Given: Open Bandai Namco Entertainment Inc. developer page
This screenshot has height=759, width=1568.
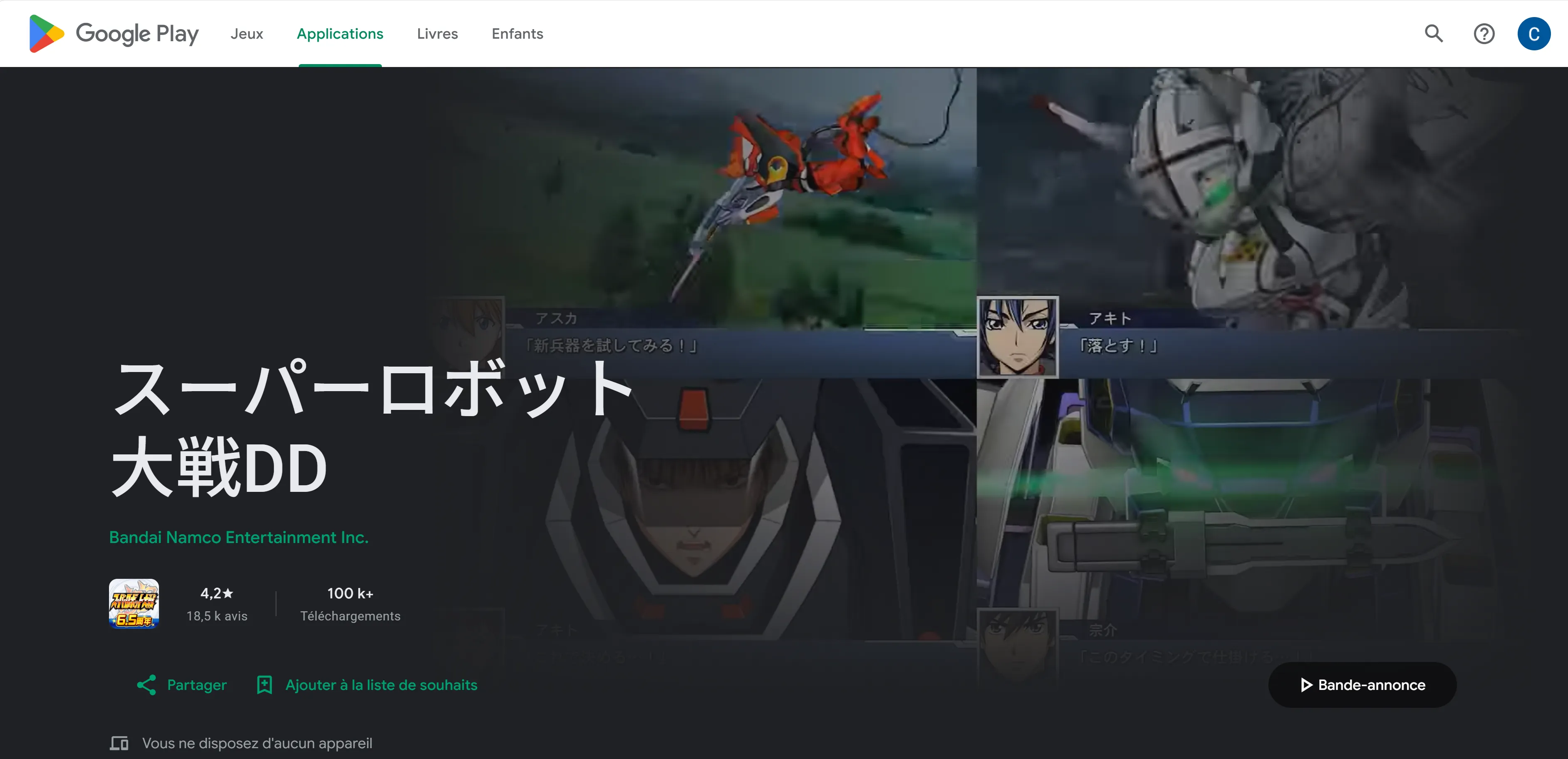Looking at the screenshot, I should (x=239, y=538).
